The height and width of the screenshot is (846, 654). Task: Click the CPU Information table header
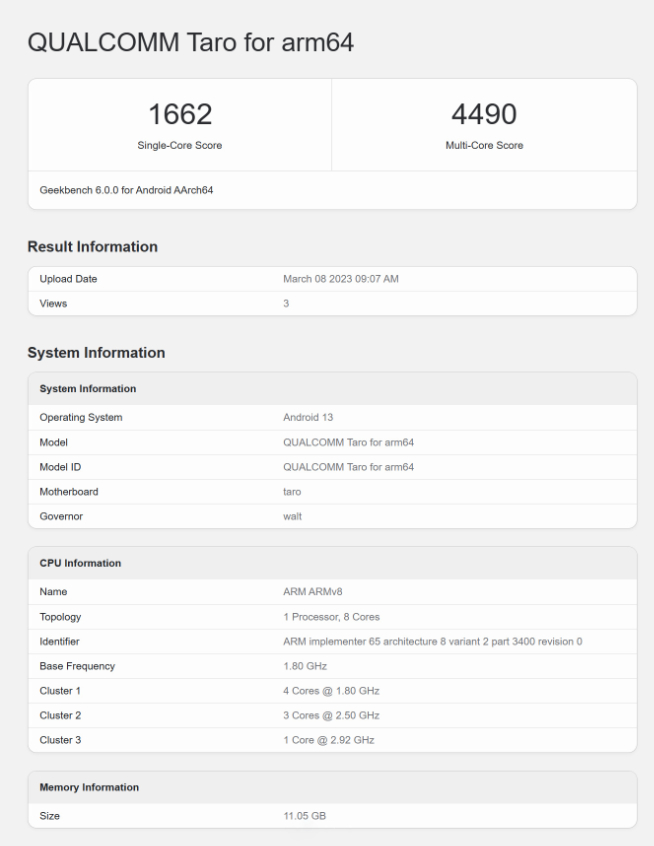click(80, 563)
